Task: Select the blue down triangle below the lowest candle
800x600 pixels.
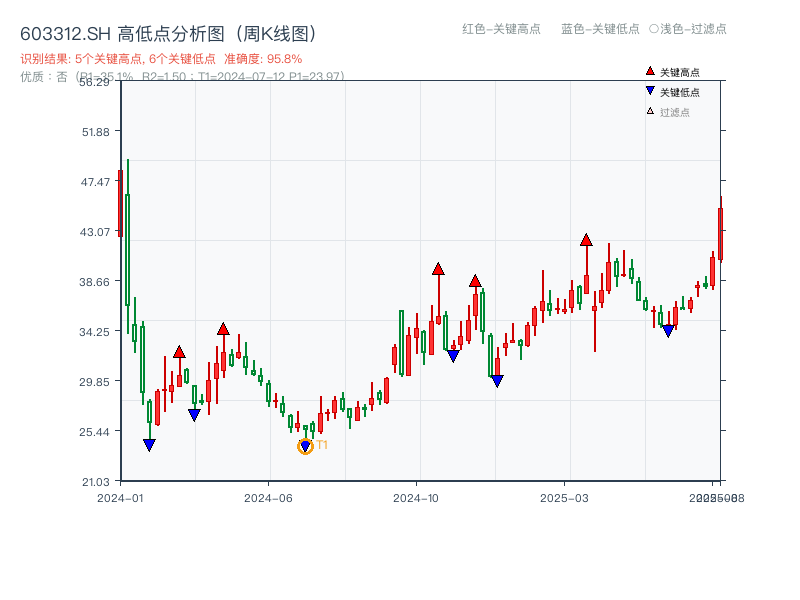Action: click(150, 443)
